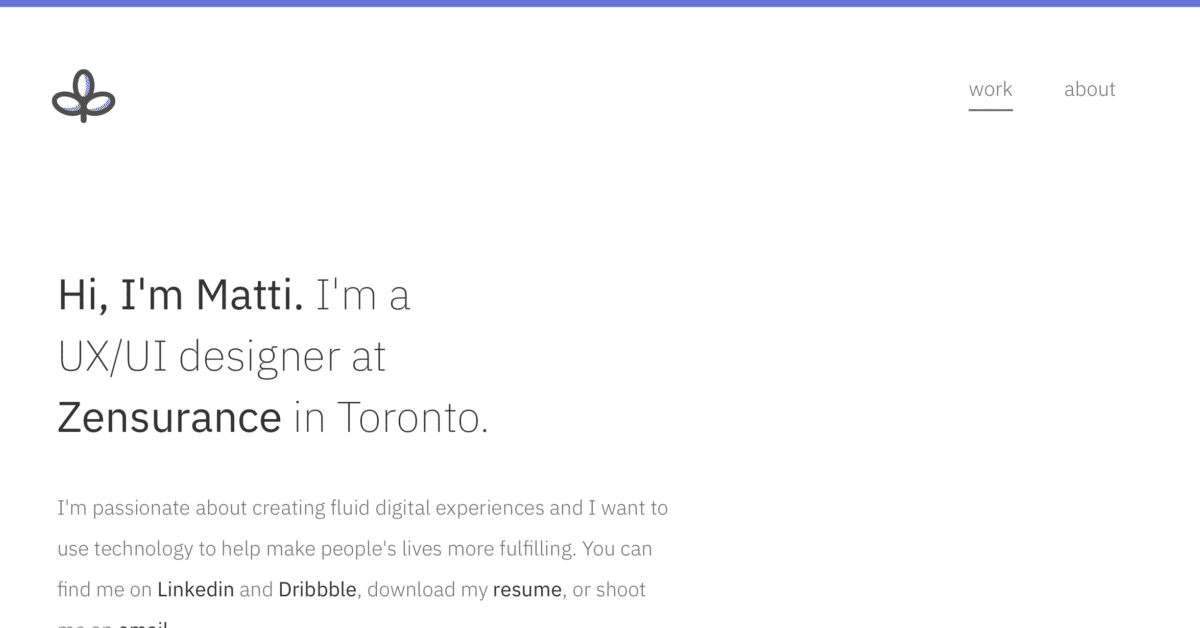This screenshot has width=1200, height=628.
Task: Visit the Dribbble link
Action: [x=317, y=589]
